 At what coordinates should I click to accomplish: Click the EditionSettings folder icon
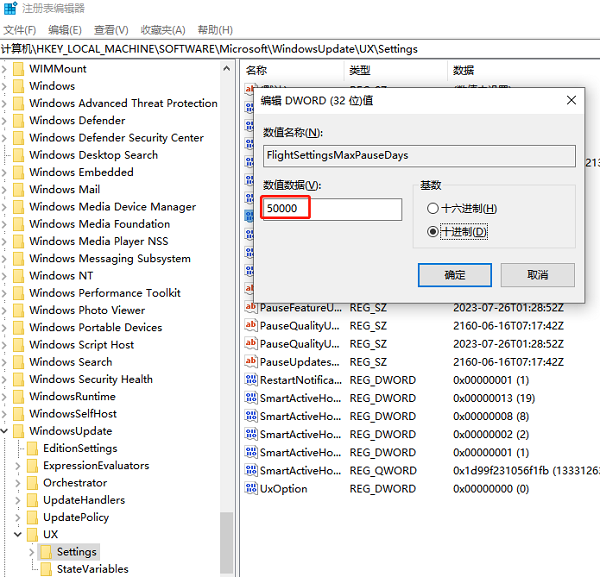pyautogui.click(x=33, y=448)
